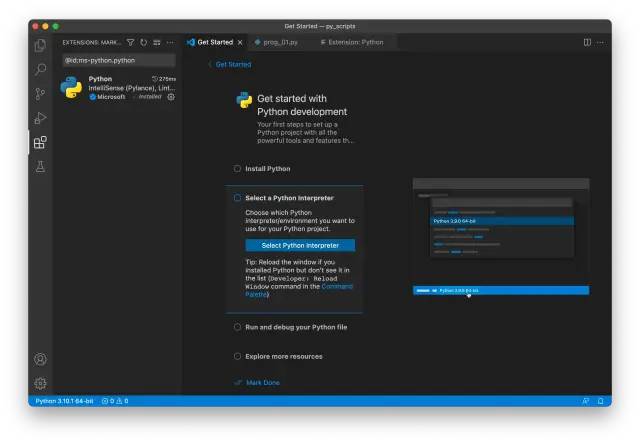Screen dimensions: 640x444
Task: Open the Accounts icon in activity bar
Action: 40,359
